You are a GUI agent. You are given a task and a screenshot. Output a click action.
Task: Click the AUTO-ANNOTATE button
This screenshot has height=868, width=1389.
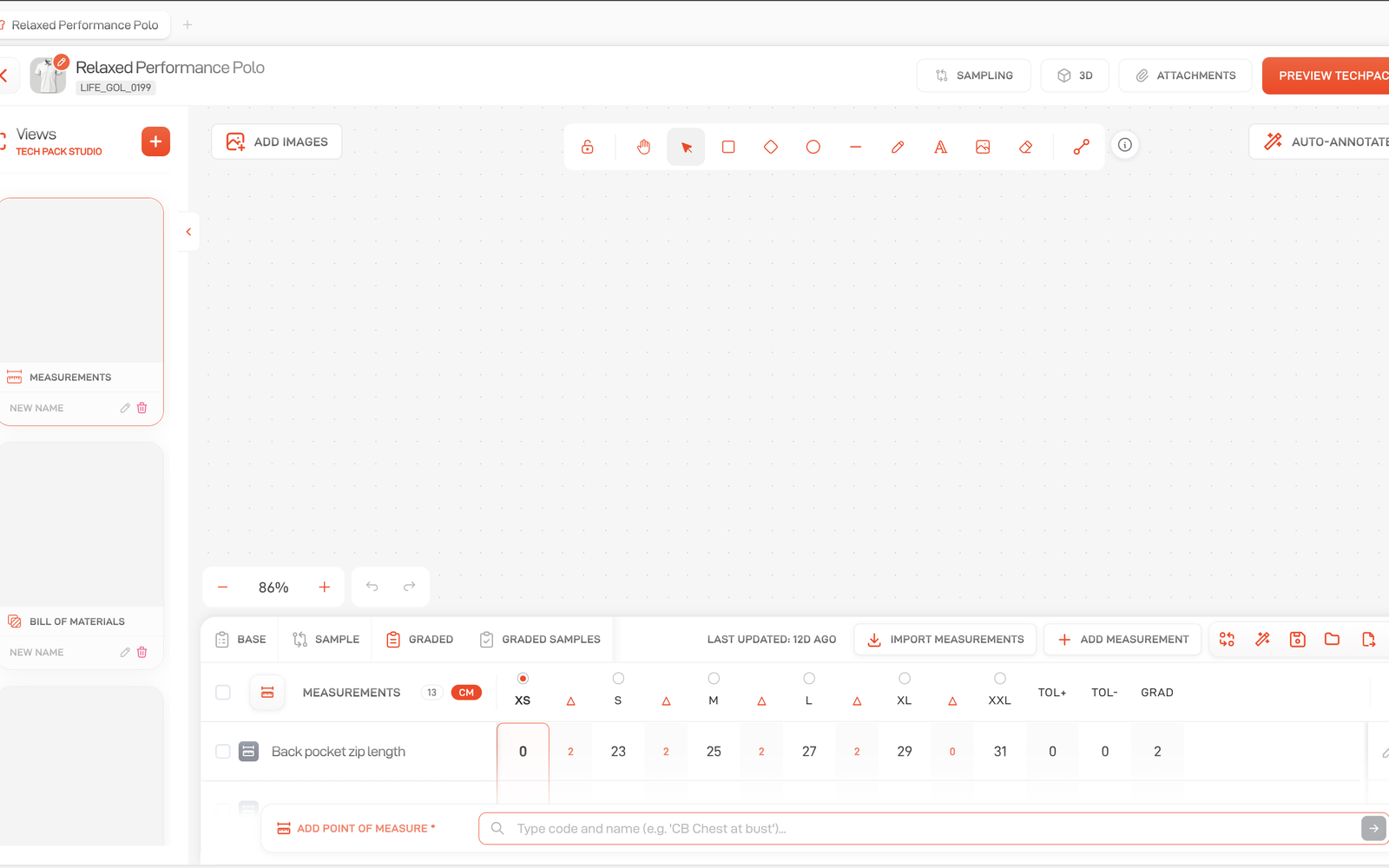(1320, 141)
